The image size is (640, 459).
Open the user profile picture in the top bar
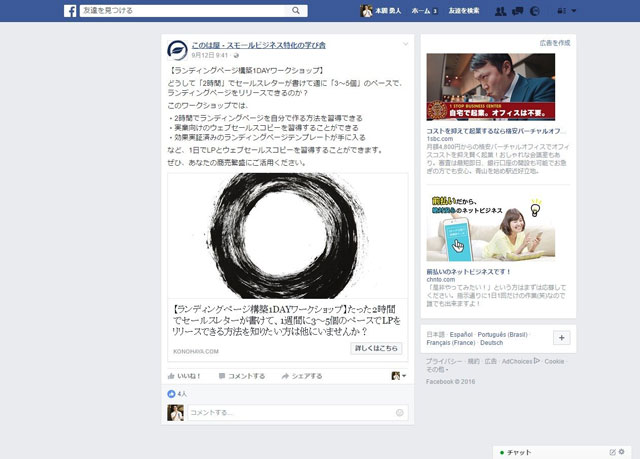pyautogui.click(x=366, y=11)
